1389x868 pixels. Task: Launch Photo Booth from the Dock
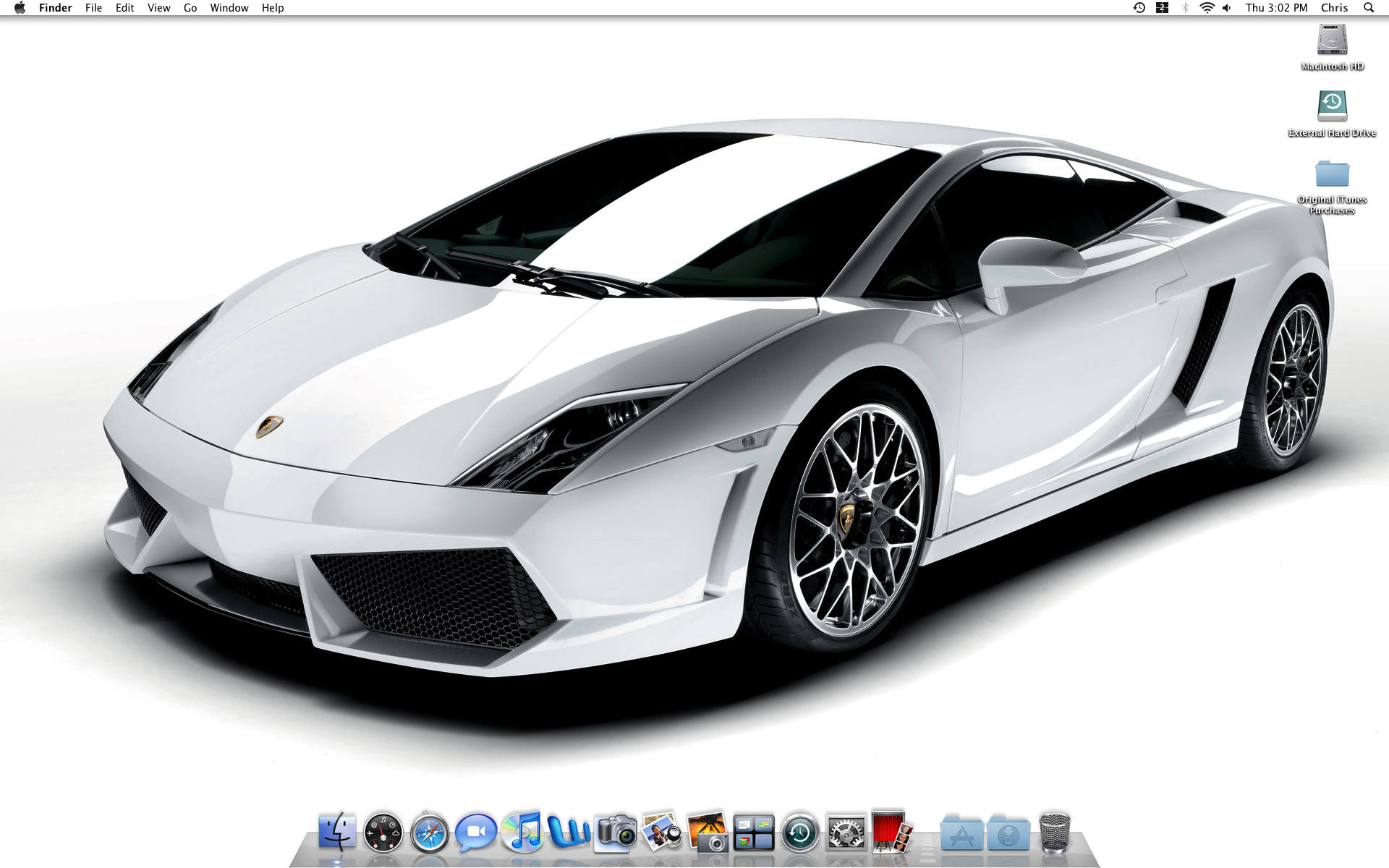[x=891, y=832]
